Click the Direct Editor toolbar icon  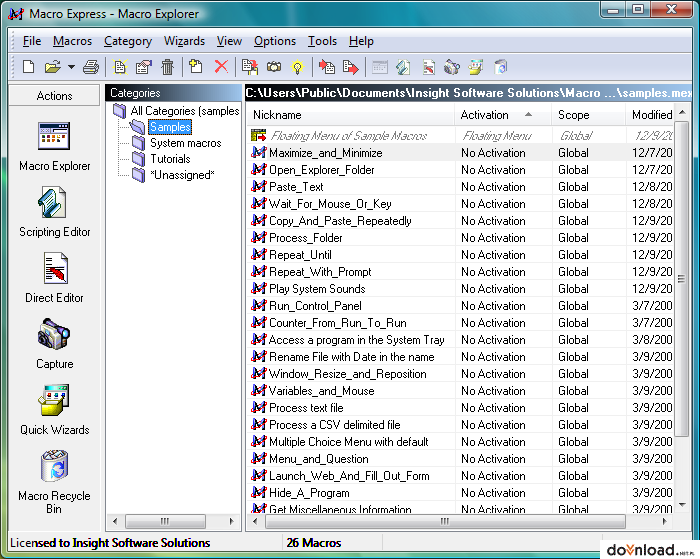coord(429,67)
